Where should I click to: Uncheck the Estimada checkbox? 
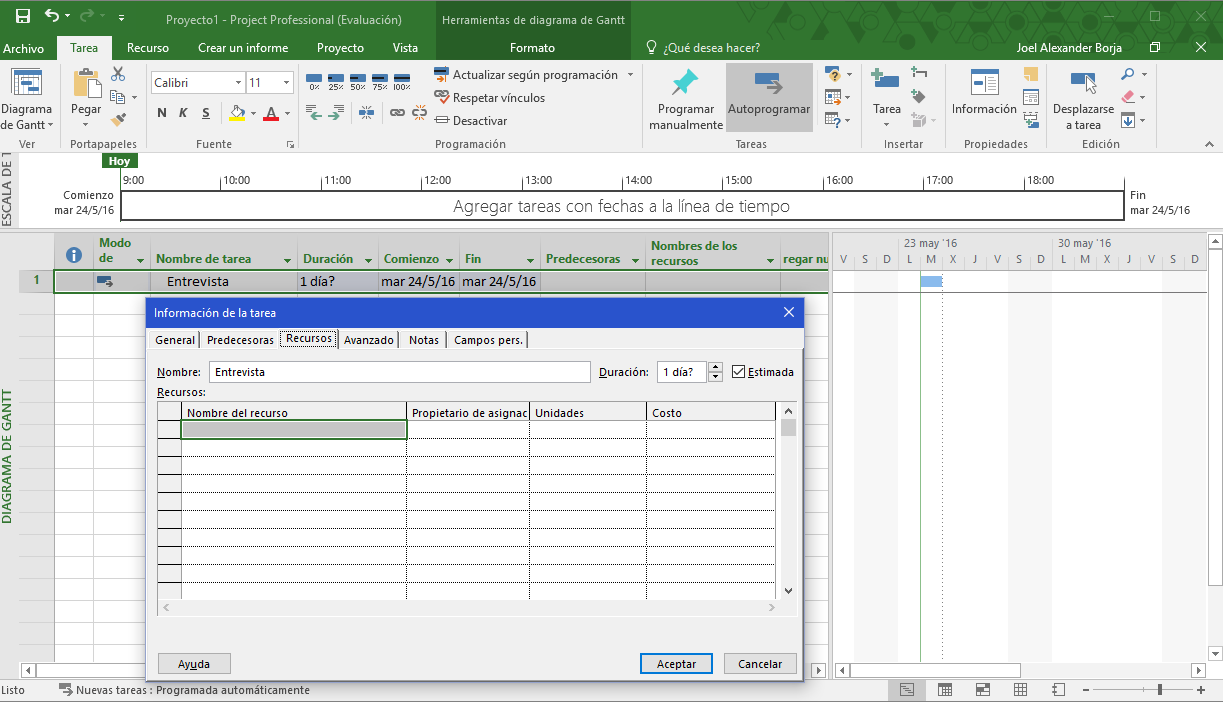[739, 372]
